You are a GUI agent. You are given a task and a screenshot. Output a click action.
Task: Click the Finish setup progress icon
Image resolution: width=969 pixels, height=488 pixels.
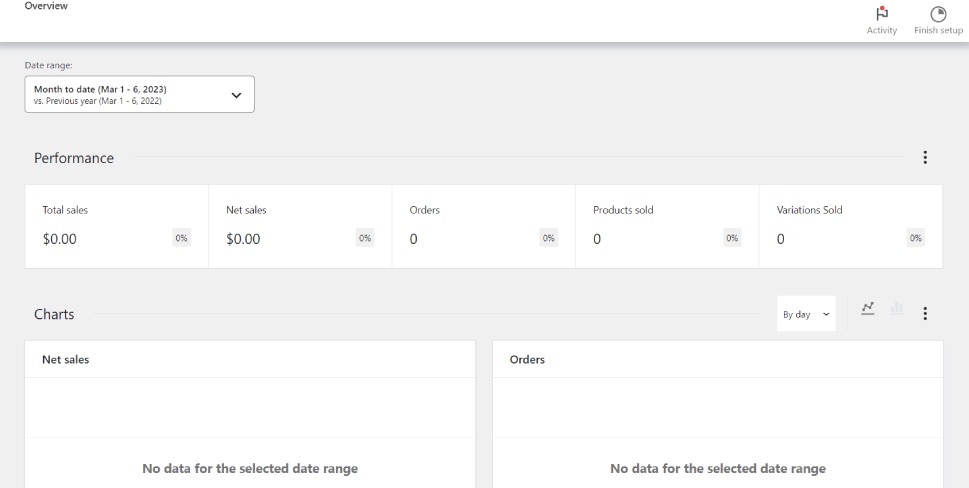[x=937, y=20]
